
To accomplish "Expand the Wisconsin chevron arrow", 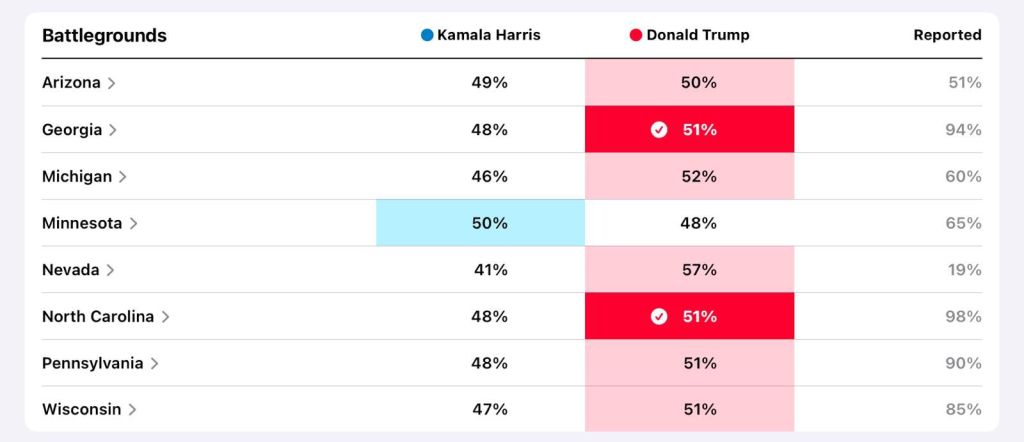I will (132, 410).
